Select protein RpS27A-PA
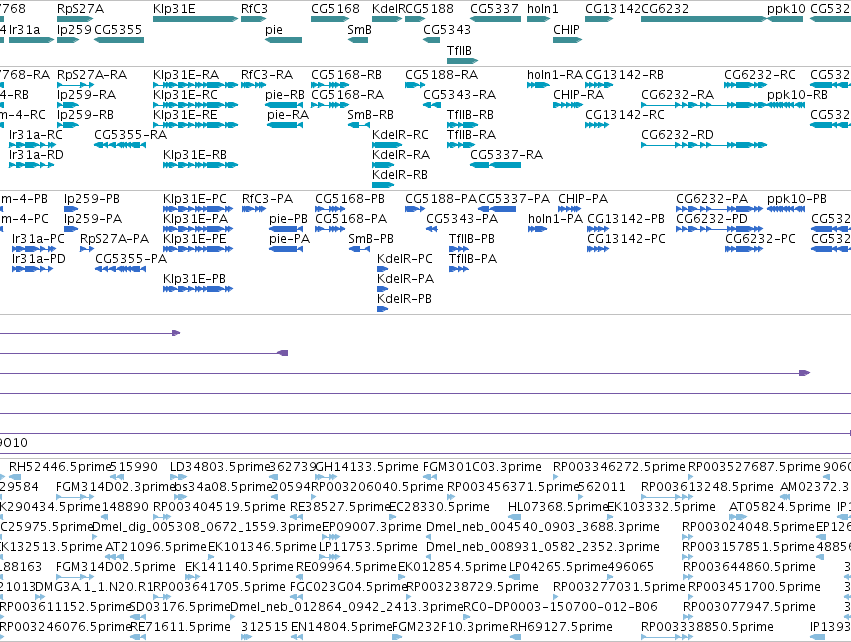The height and width of the screenshot is (642, 851). [x=87, y=249]
